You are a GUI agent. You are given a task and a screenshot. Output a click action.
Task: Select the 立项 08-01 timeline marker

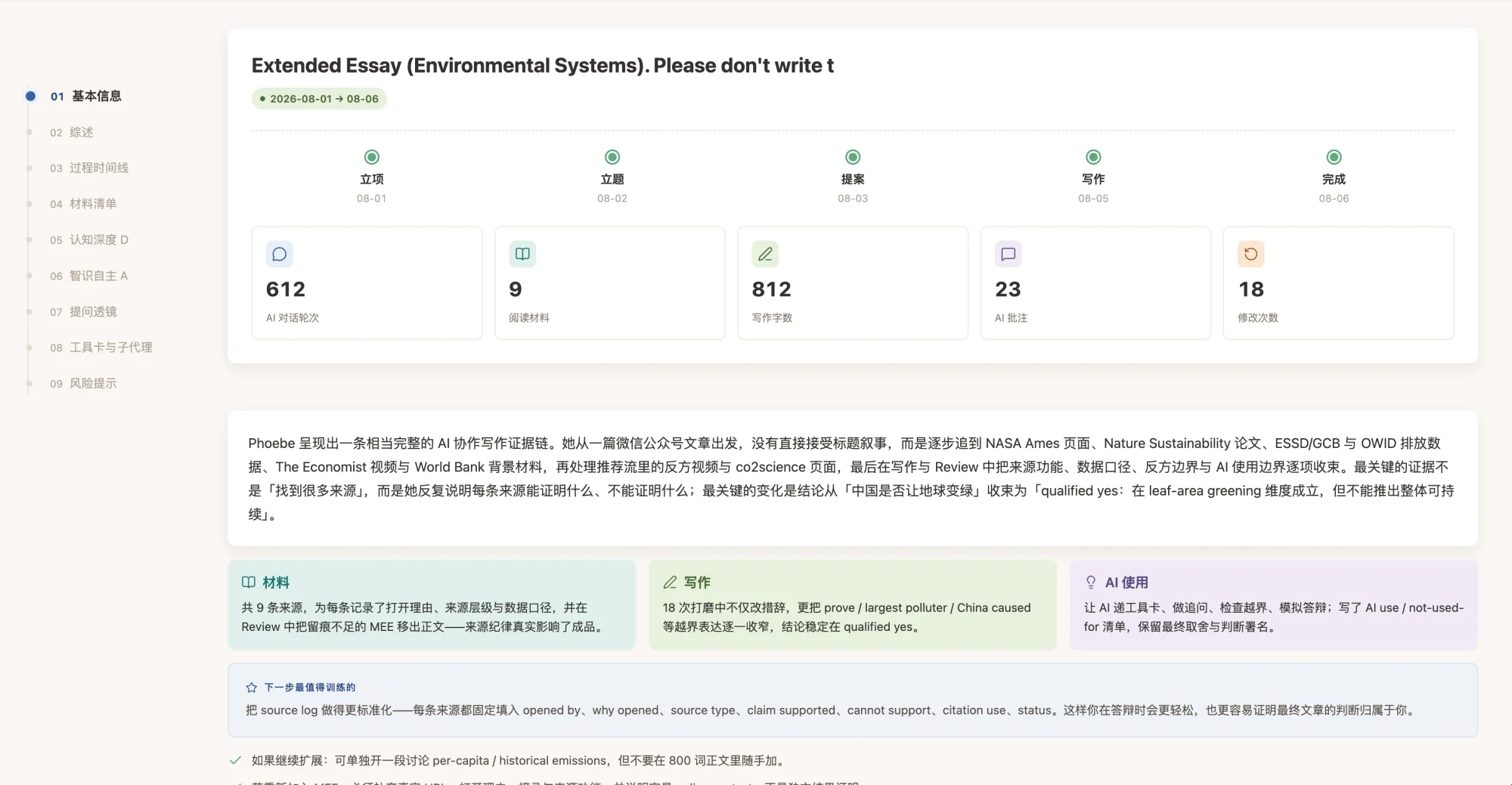click(x=371, y=157)
